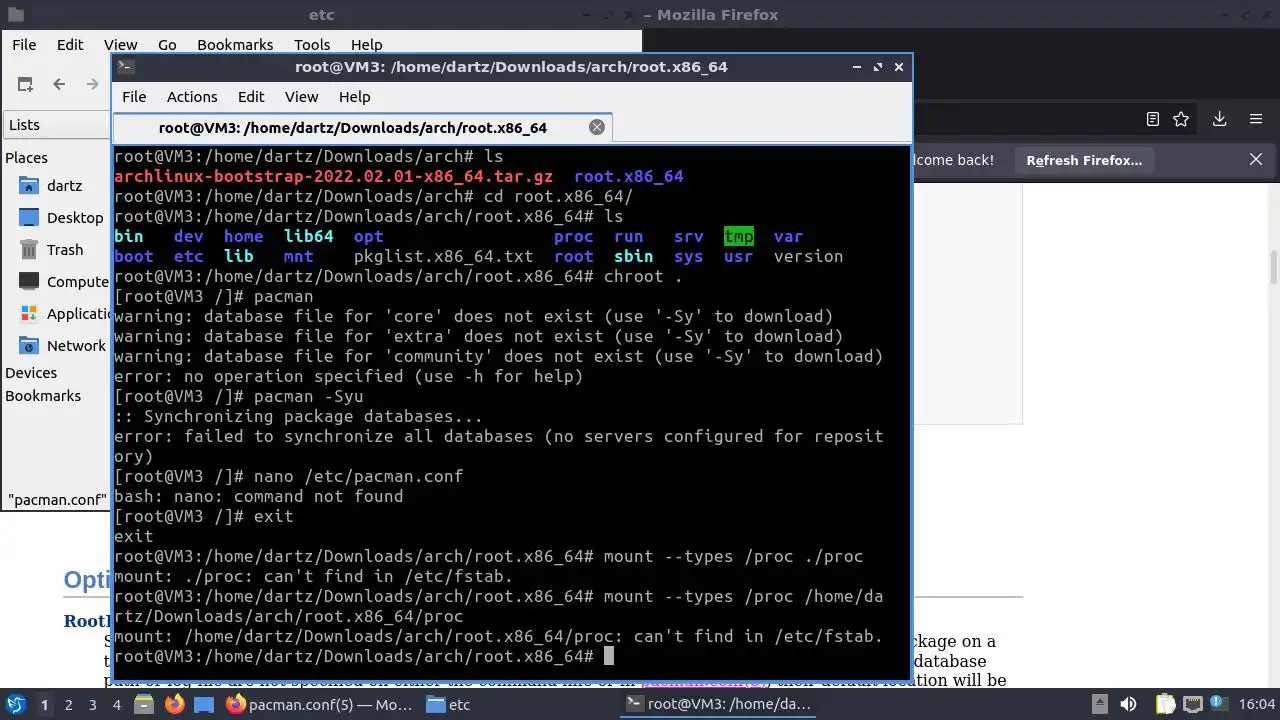Click the Devices heading in file manager sidebar
The image size is (1280, 720).
tap(31, 373)
